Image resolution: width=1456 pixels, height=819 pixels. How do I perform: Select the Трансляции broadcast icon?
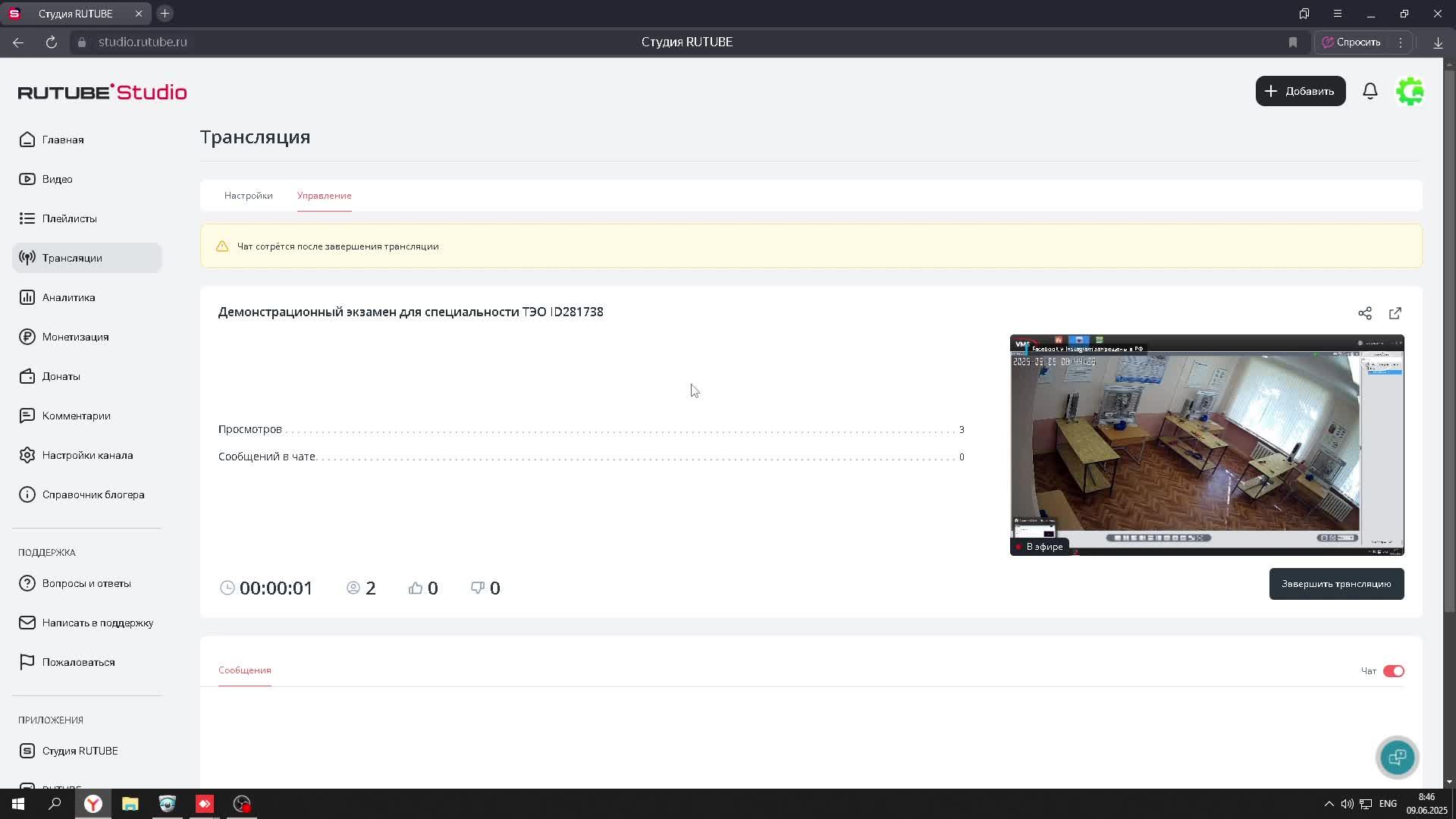click(27, 258)
